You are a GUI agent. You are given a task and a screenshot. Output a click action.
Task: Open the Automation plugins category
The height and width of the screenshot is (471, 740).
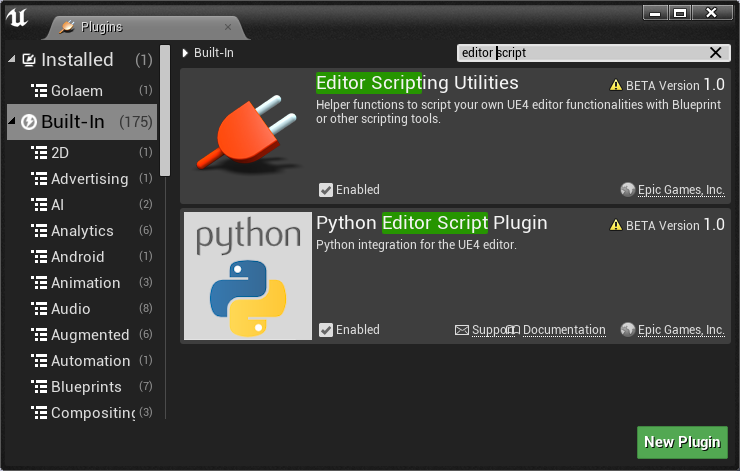coord(82,360)
